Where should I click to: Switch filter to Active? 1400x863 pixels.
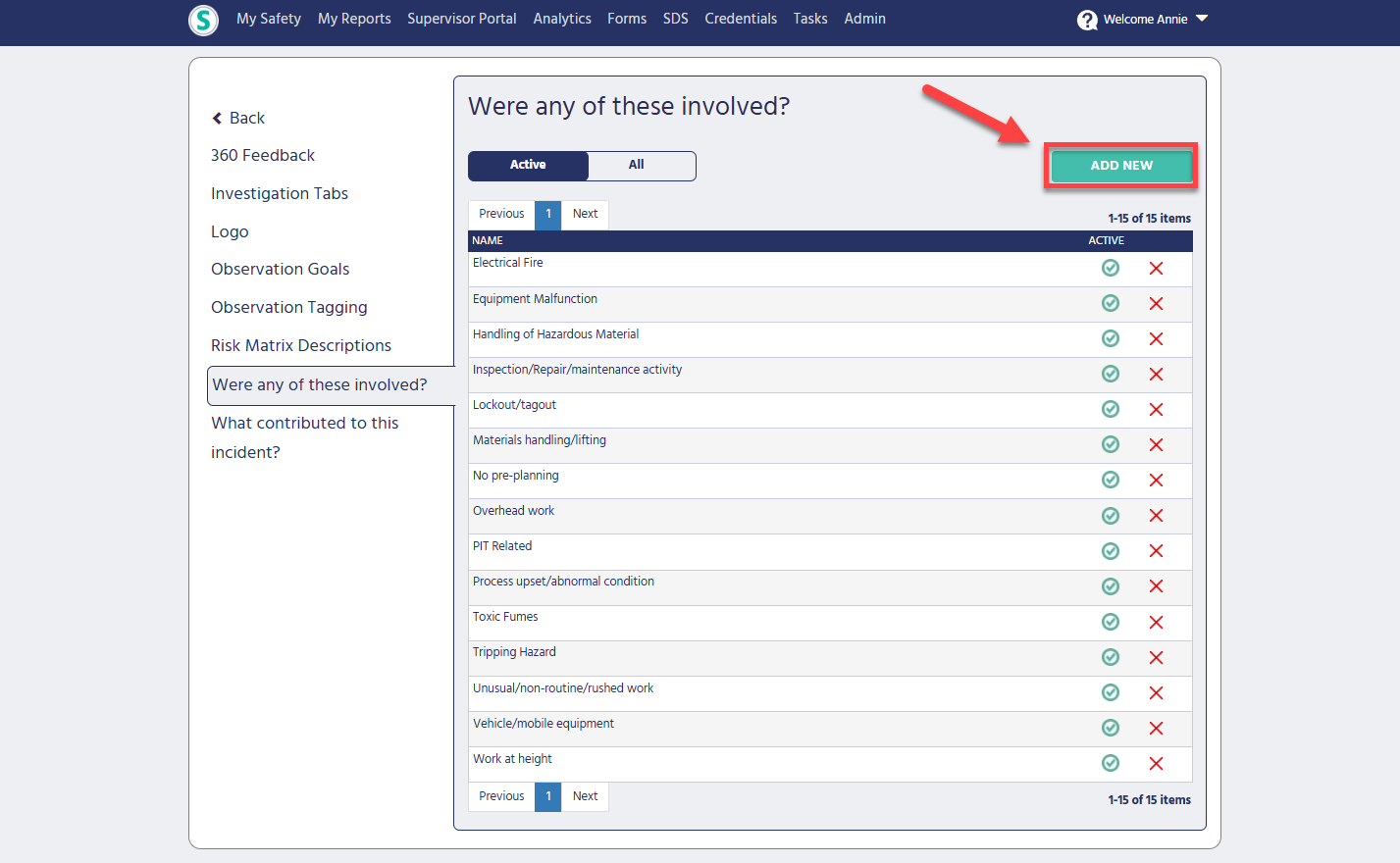(x=528, y=165)
